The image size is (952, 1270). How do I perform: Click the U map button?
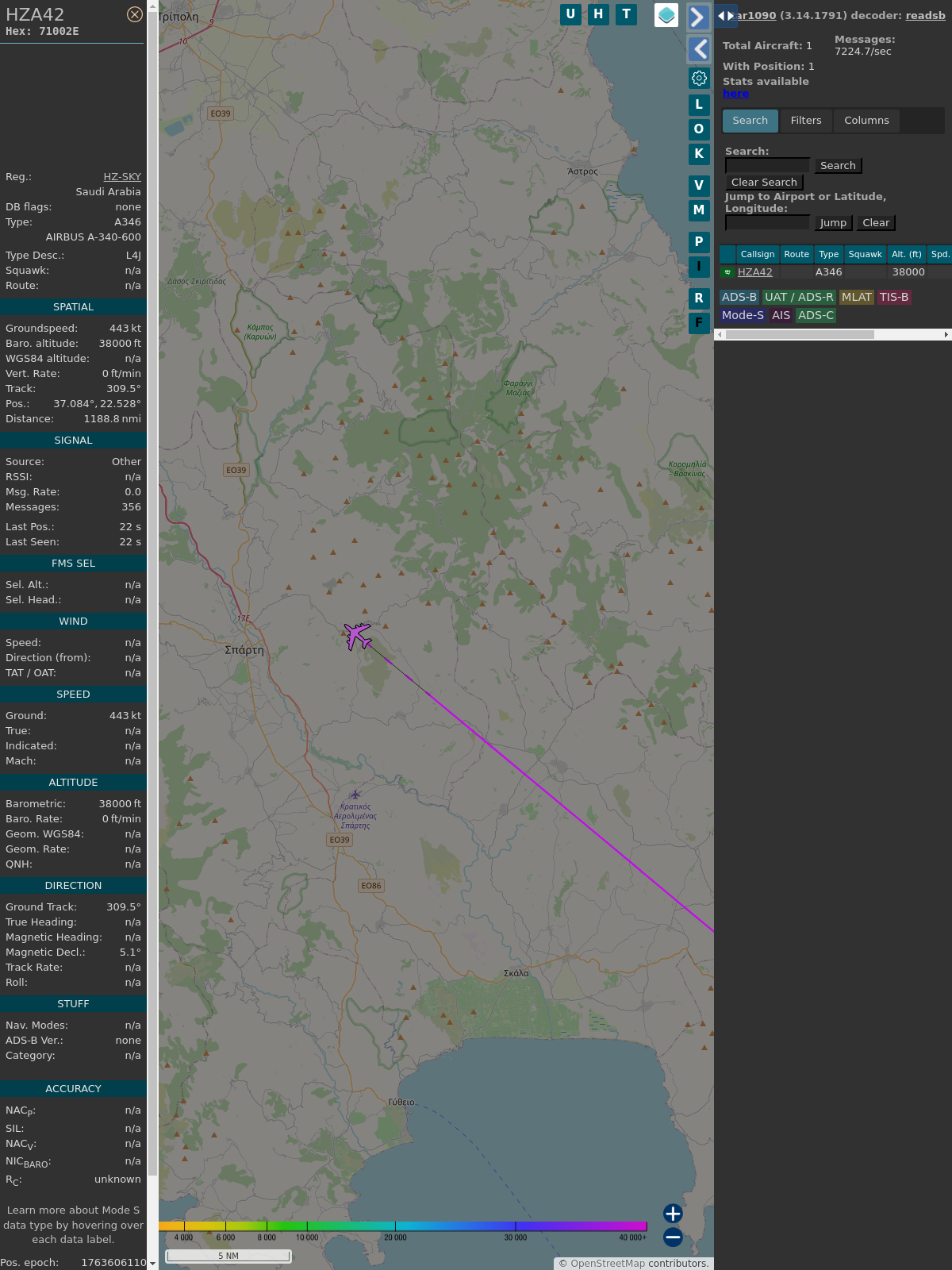pyautogui.click(x=570, y=14)
